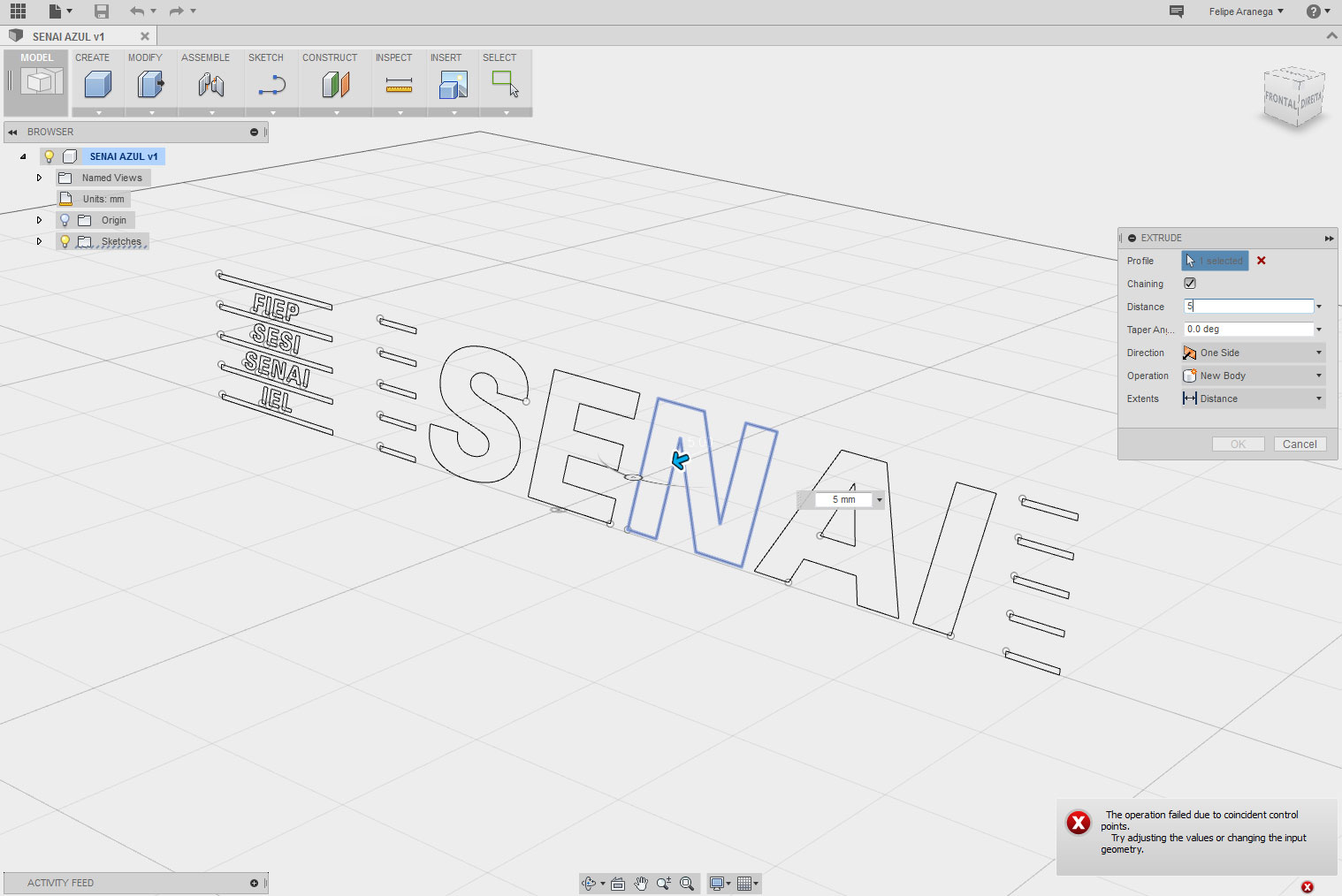Screen dimensions: 1342x896
Task: Collapse the toolbar with top-right chevron
Action: [x=1331, y=36]
